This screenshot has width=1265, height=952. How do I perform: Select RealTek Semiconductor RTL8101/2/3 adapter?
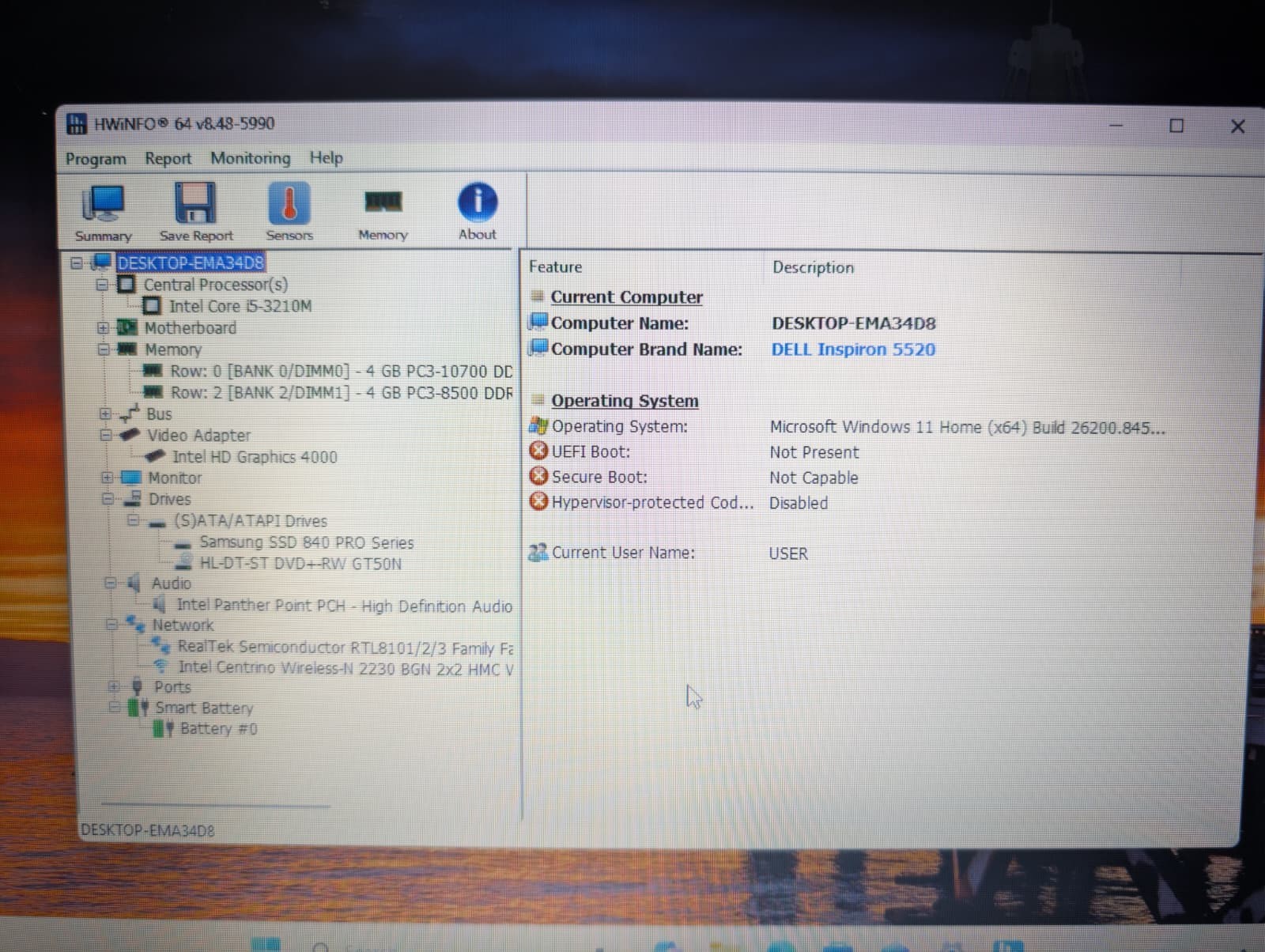(346, 648)
